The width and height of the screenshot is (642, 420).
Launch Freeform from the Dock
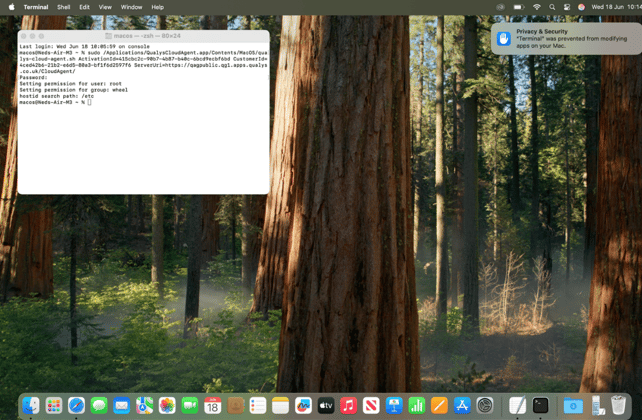(x=303, y=406)
